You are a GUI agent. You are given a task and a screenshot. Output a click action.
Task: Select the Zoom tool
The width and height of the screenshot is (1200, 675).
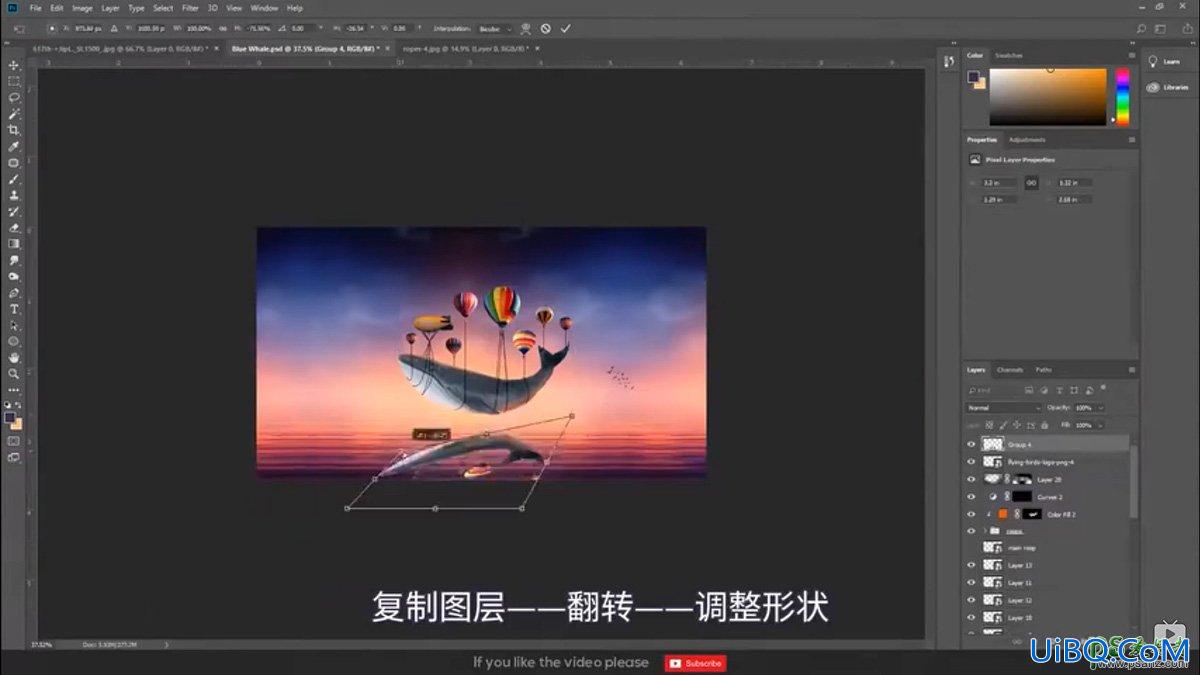coord(14,373)
